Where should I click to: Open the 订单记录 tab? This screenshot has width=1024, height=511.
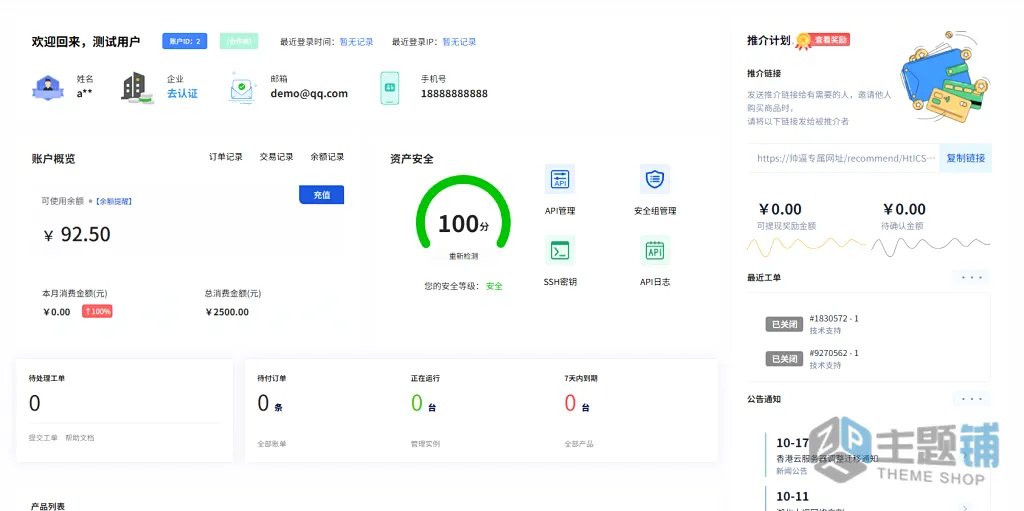[x=226, y=157]
